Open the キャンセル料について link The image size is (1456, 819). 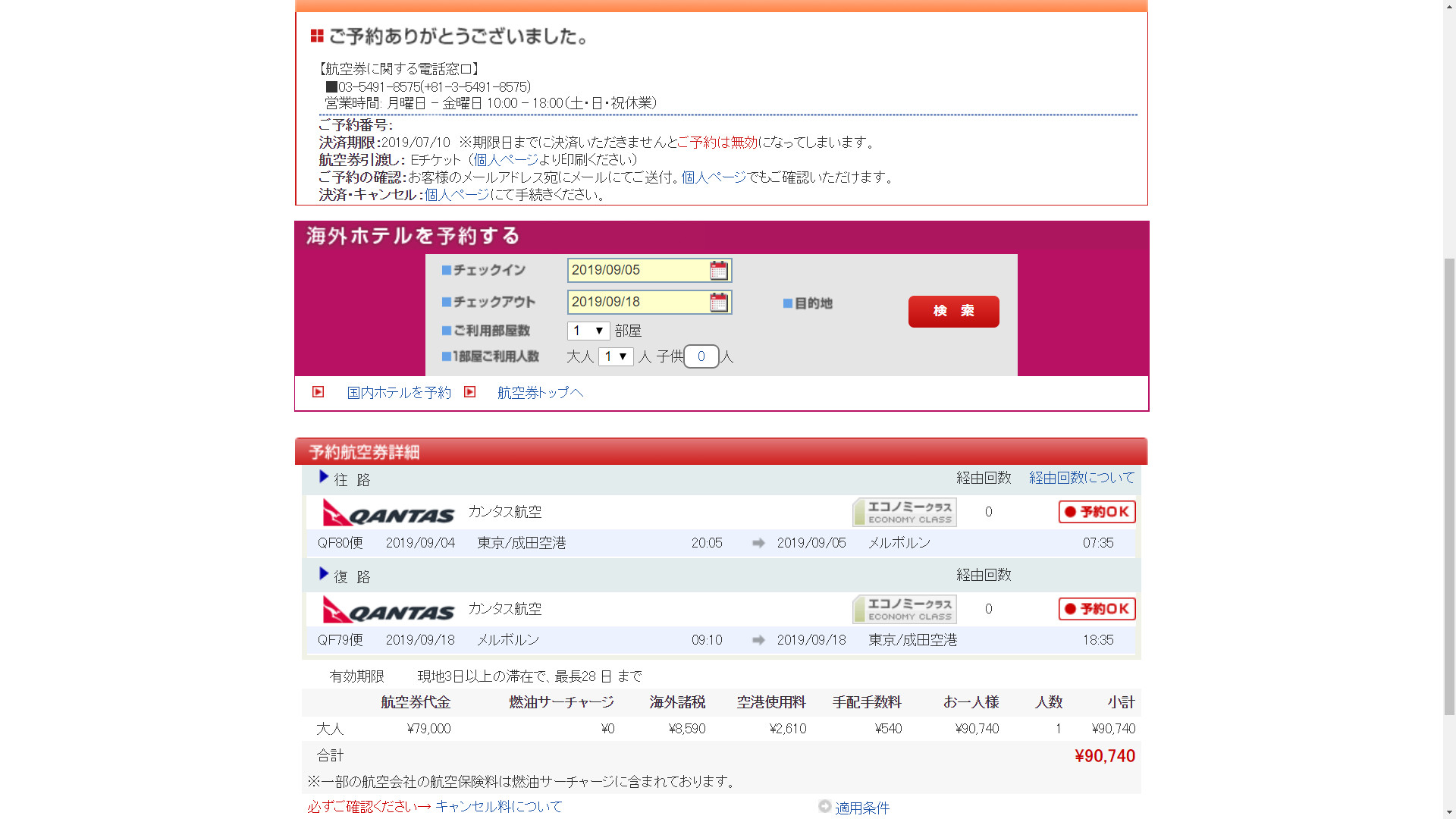(x=498, y=807)
